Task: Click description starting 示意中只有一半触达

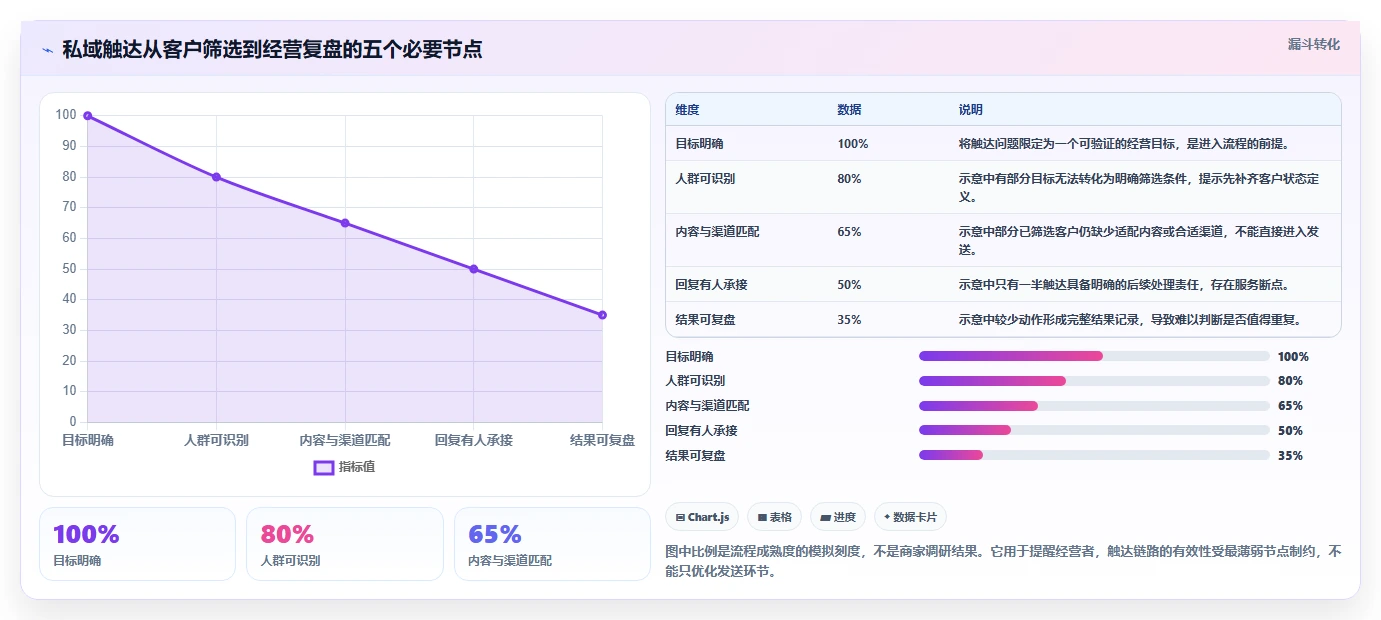Action: [1124, 285]
